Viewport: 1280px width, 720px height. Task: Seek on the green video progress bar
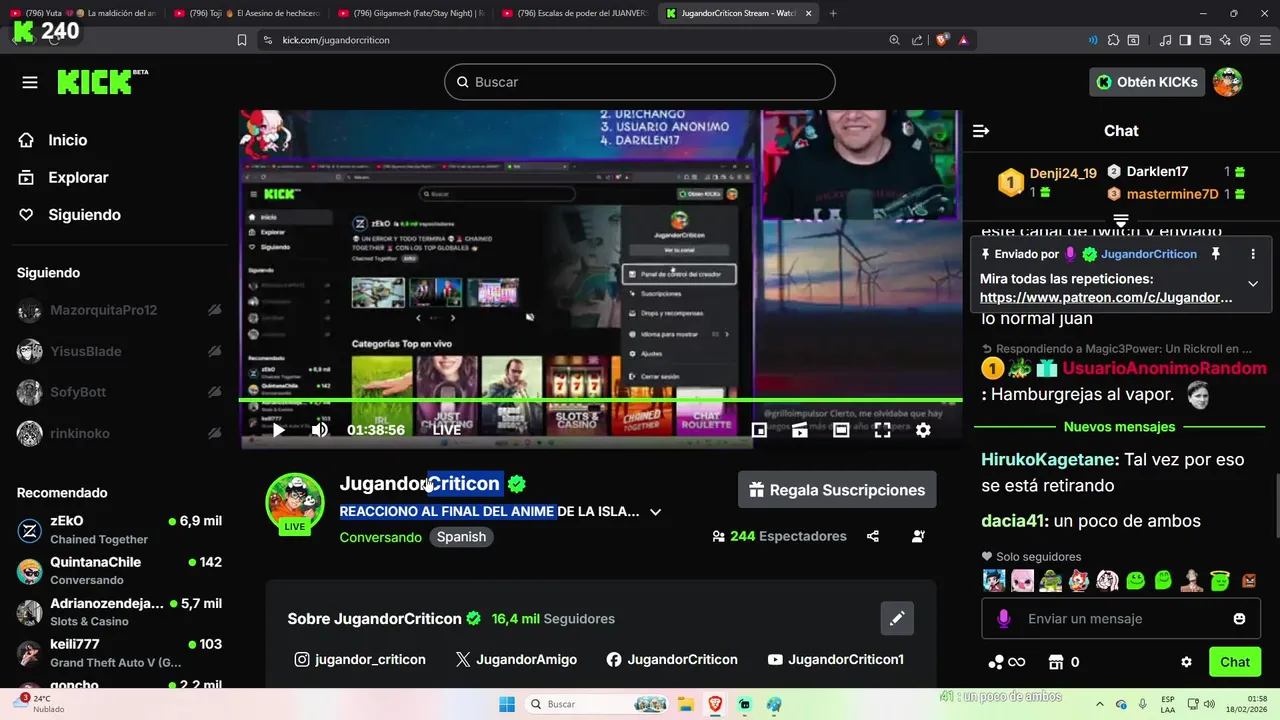coord(600,400)
